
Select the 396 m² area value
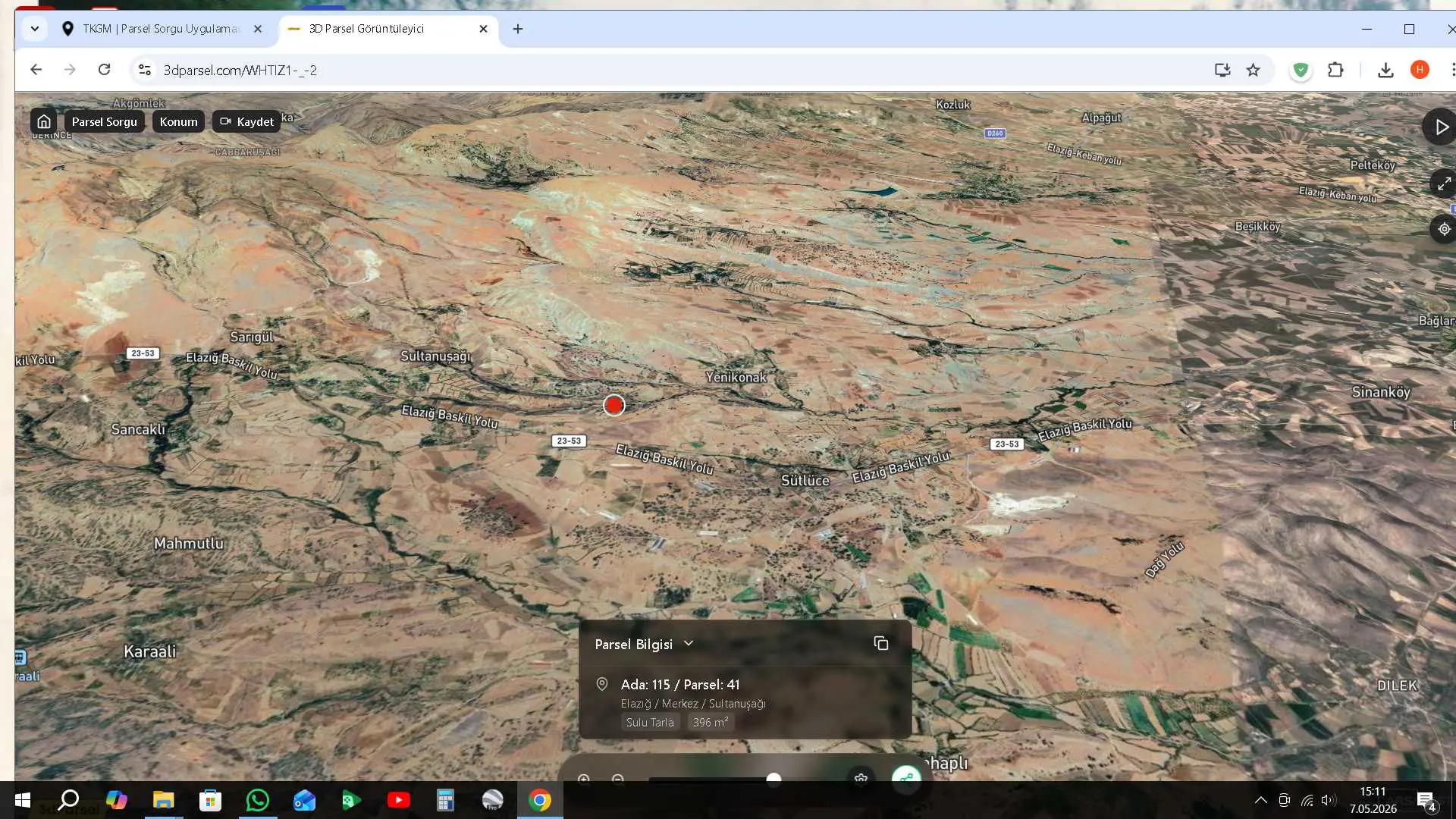[x=711, y=722]
